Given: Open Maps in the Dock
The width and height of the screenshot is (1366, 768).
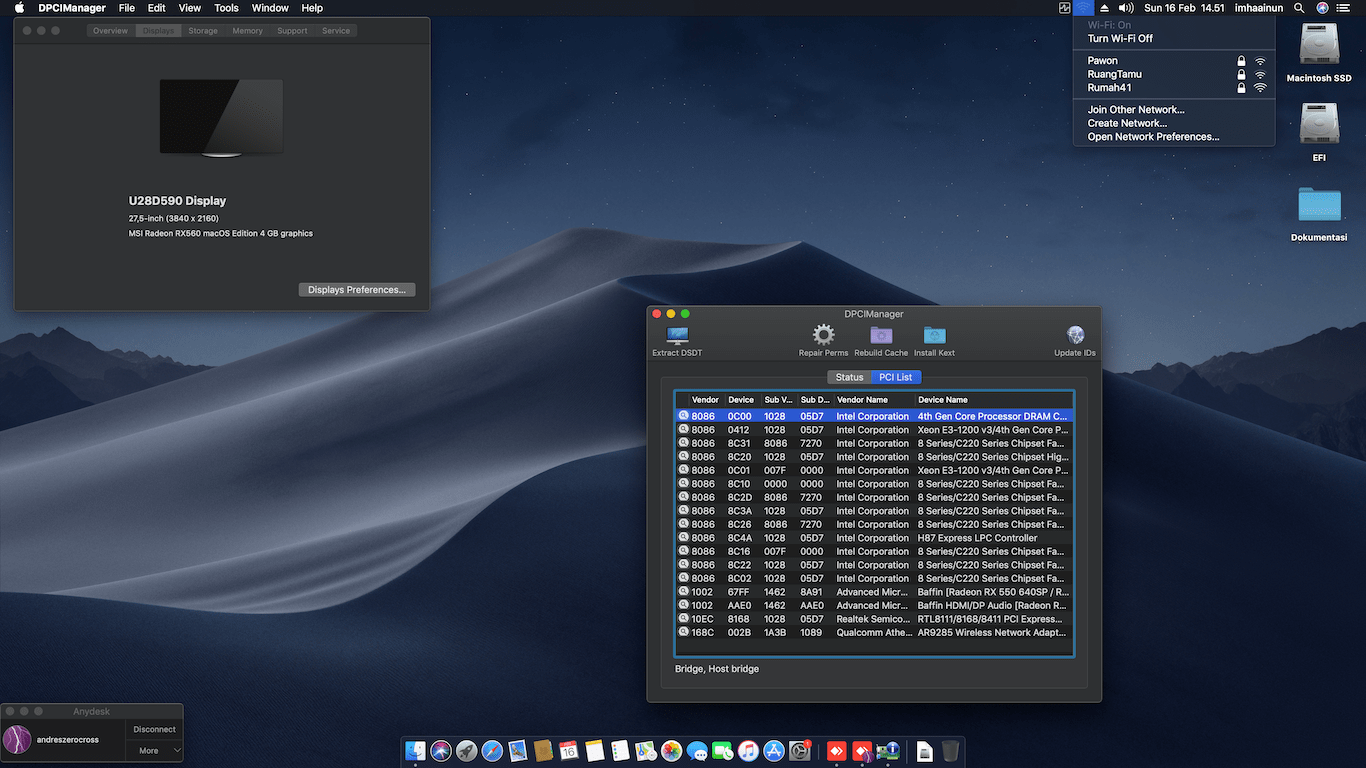Looking at the screenshot, I should (646, 751).
